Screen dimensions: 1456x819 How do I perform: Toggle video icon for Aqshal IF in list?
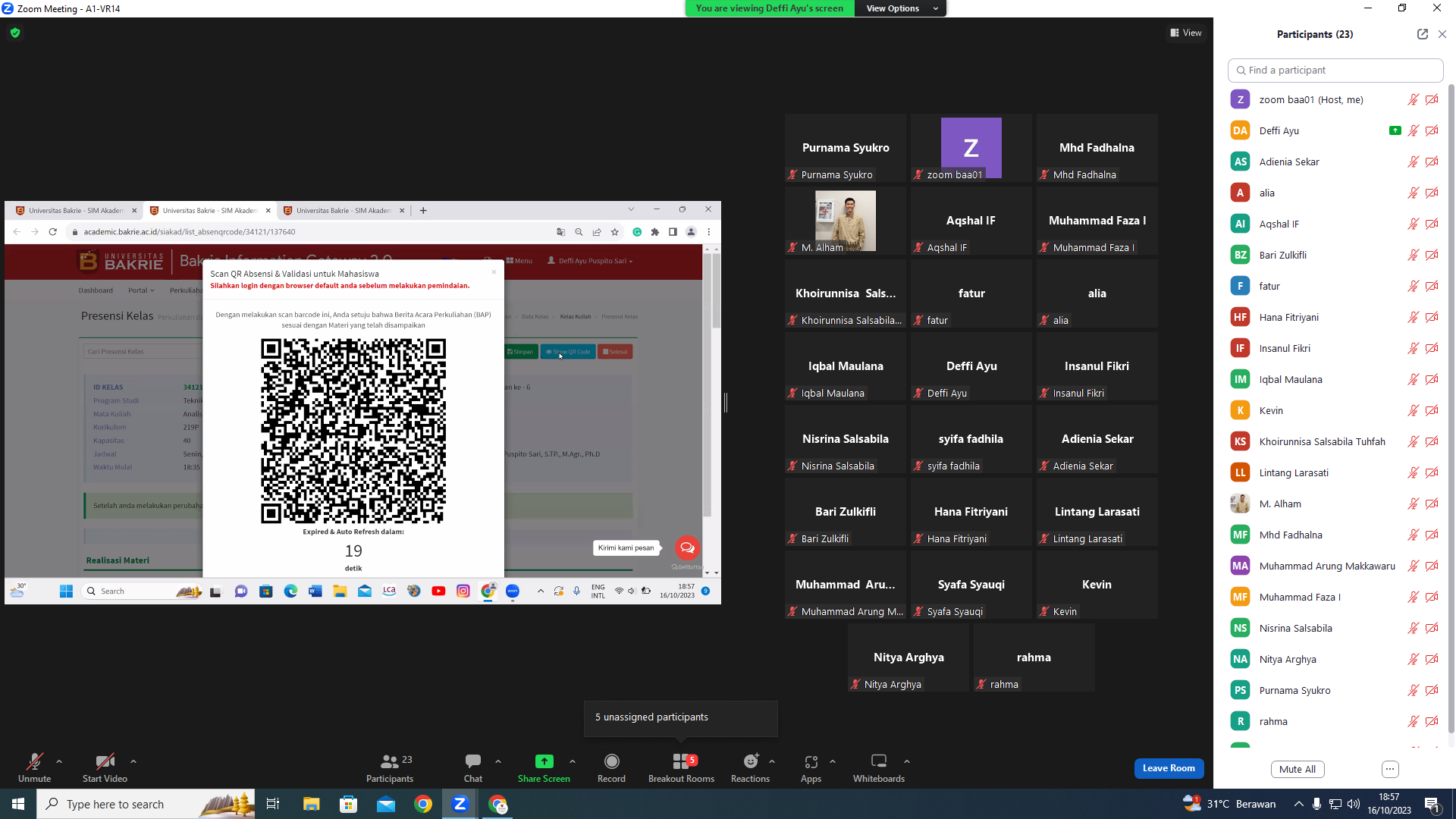(x=1432, y=224)
